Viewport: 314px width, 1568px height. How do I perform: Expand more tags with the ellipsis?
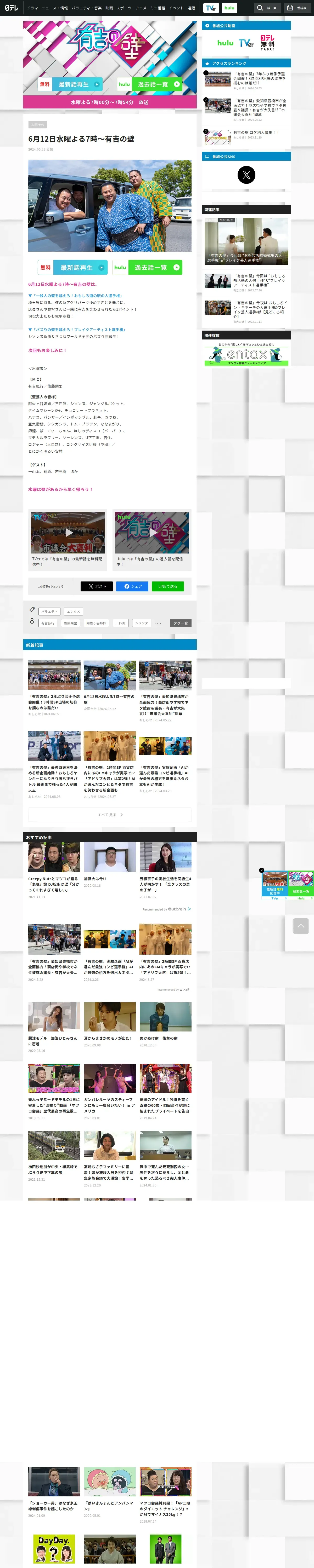(x=158, y=623)
